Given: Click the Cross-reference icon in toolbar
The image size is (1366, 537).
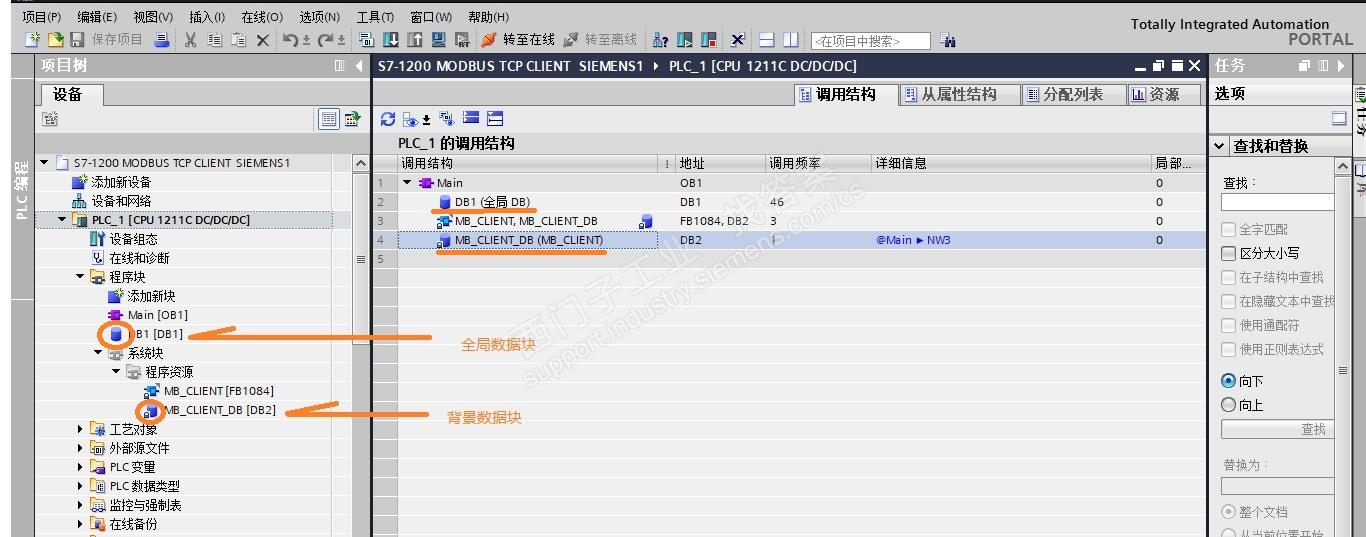Looking at the screenshot, I should [738, 40].
